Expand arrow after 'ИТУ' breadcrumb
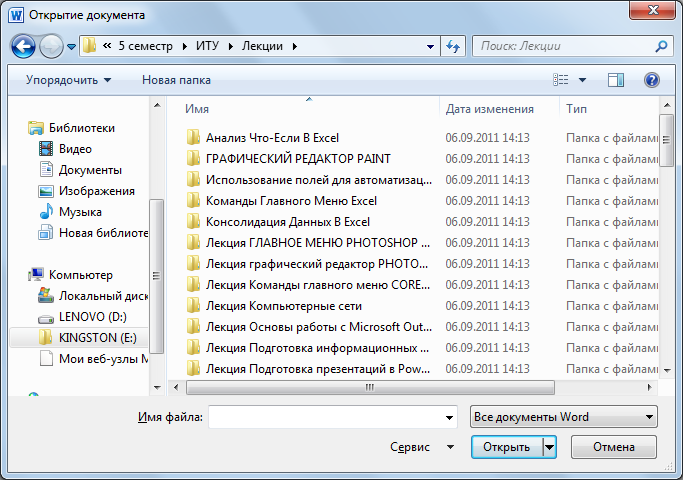Screen dimensions: 683x480 click(x=231, y=46)
